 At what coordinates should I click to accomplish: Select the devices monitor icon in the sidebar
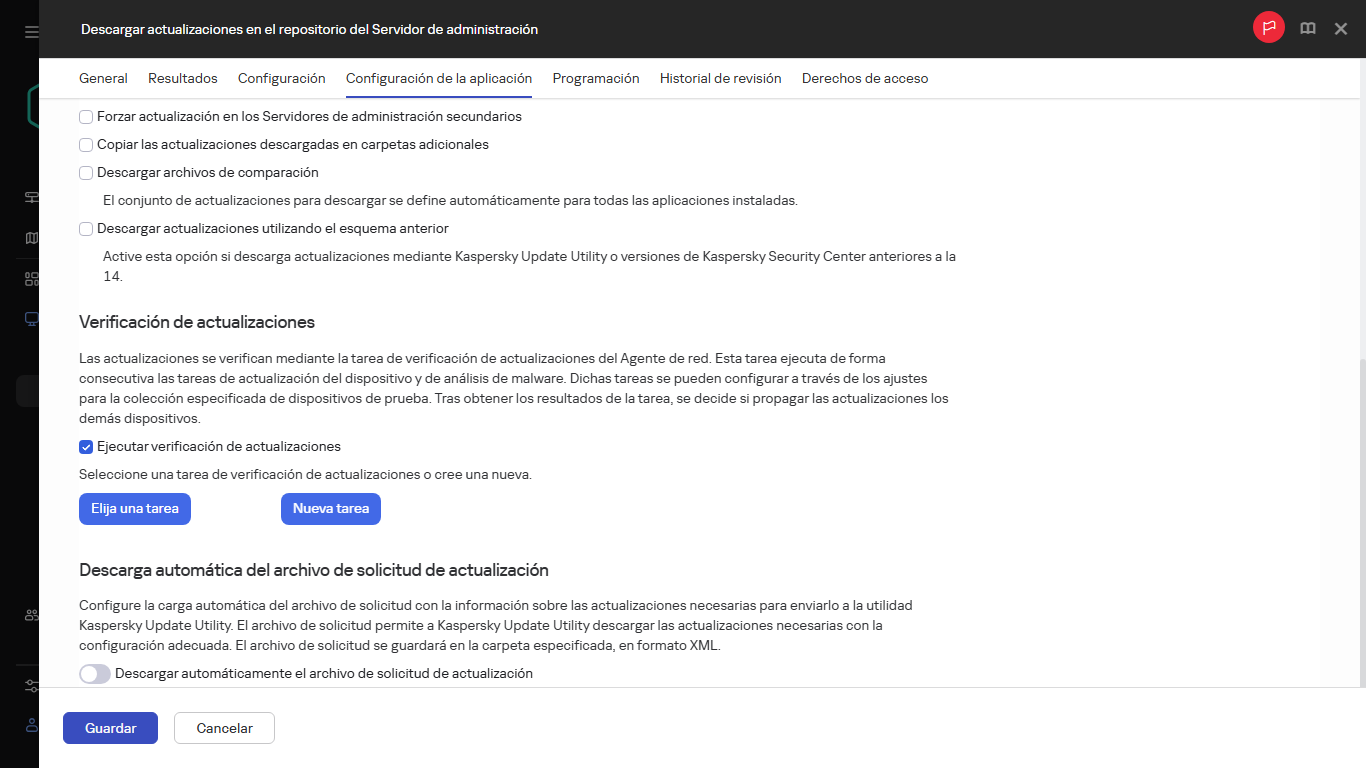click(29, 318)
